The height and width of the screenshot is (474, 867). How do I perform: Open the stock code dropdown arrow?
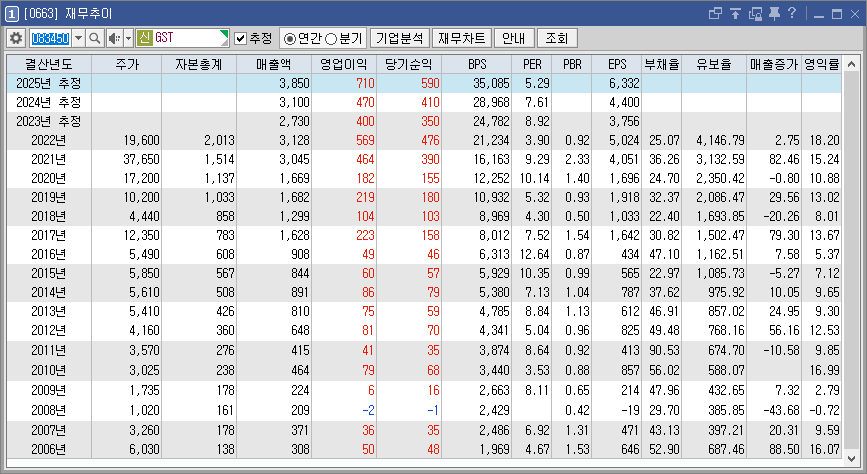pos(78,38)
